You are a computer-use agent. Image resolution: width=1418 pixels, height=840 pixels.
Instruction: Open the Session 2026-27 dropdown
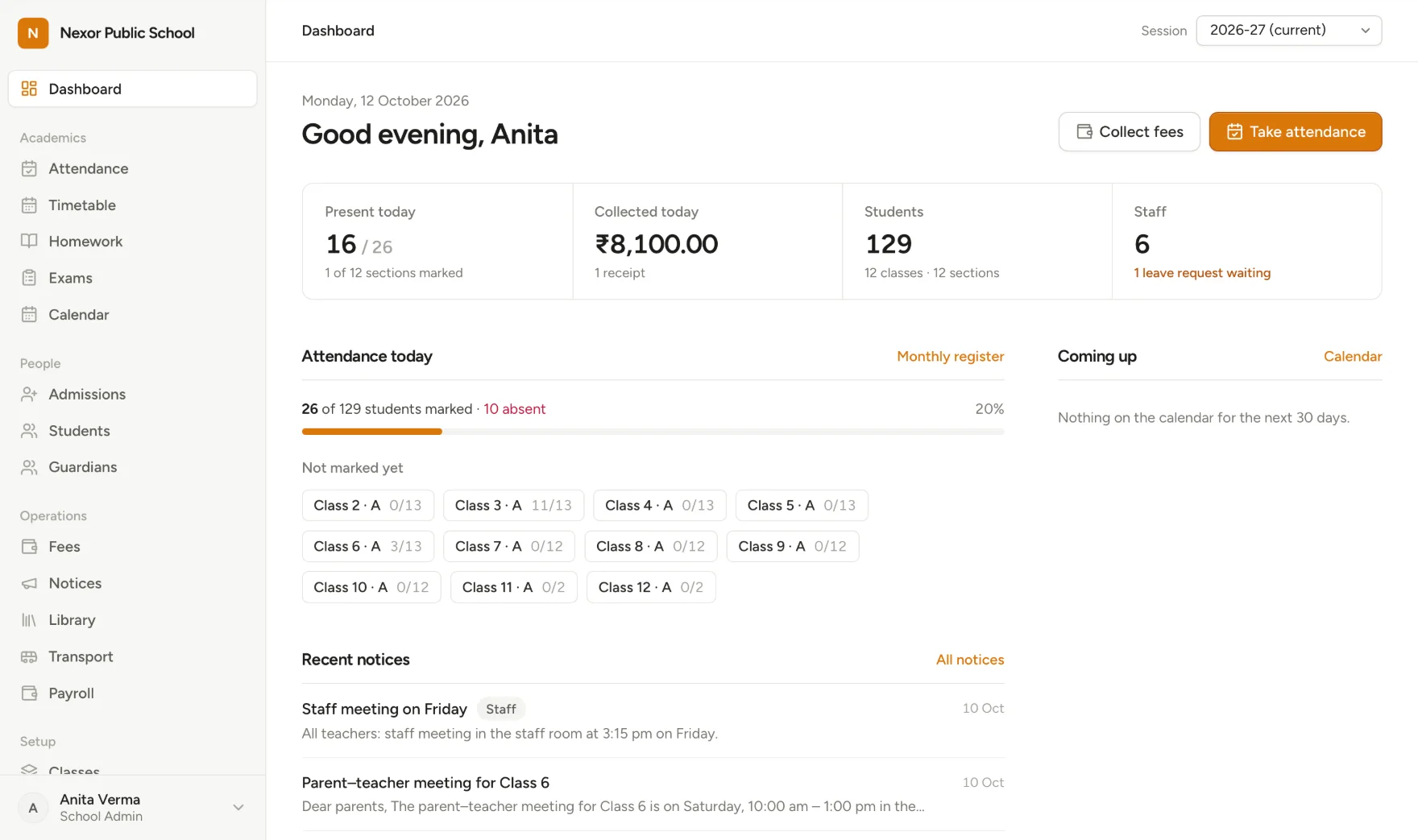[x=1289, y=31]
